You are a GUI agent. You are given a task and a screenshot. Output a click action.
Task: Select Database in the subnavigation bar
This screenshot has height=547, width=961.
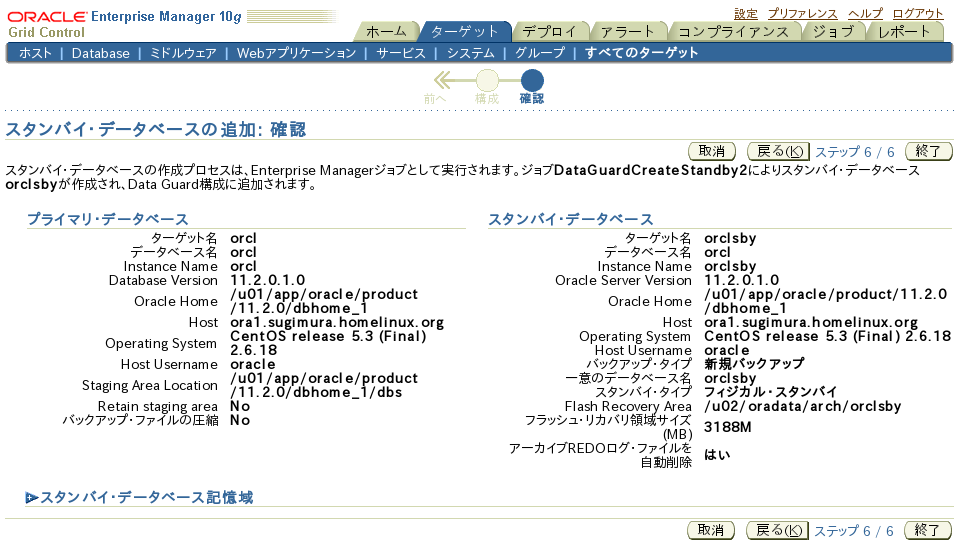coord(101,53)
